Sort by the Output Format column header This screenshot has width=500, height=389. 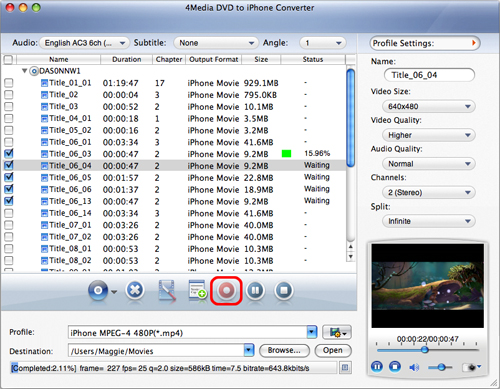coord(214,59)
